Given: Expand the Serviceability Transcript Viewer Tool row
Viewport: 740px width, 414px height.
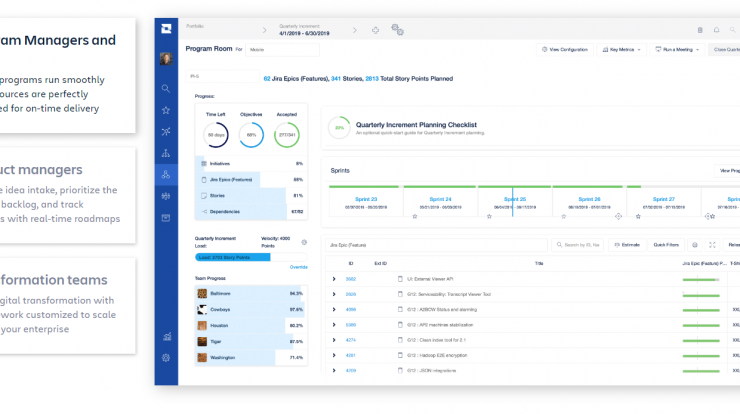Looking at the screenshot, I should click(334, 294).
